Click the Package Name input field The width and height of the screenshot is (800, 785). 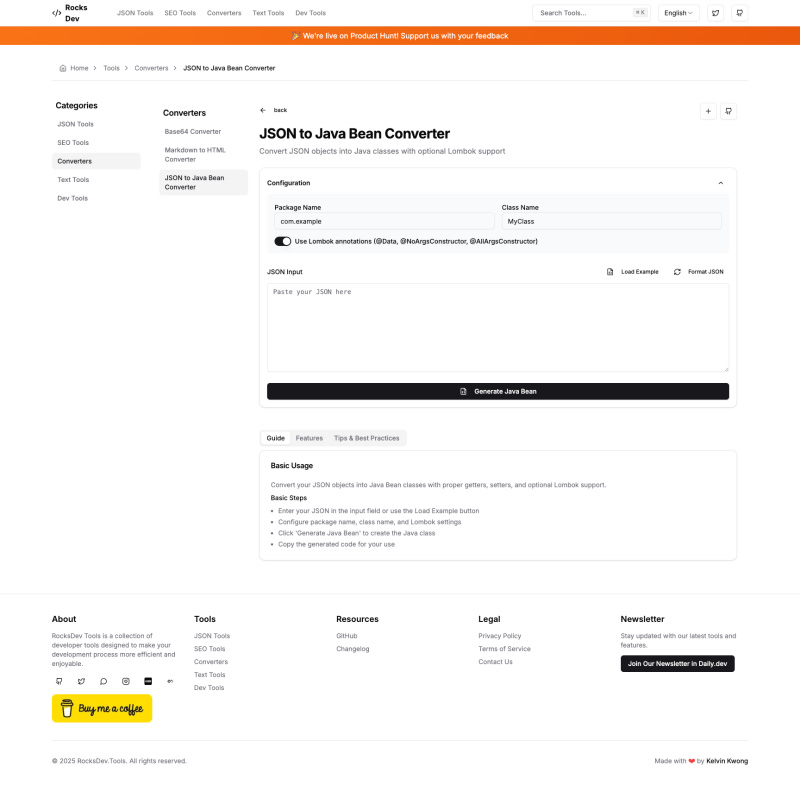[384, 221]
